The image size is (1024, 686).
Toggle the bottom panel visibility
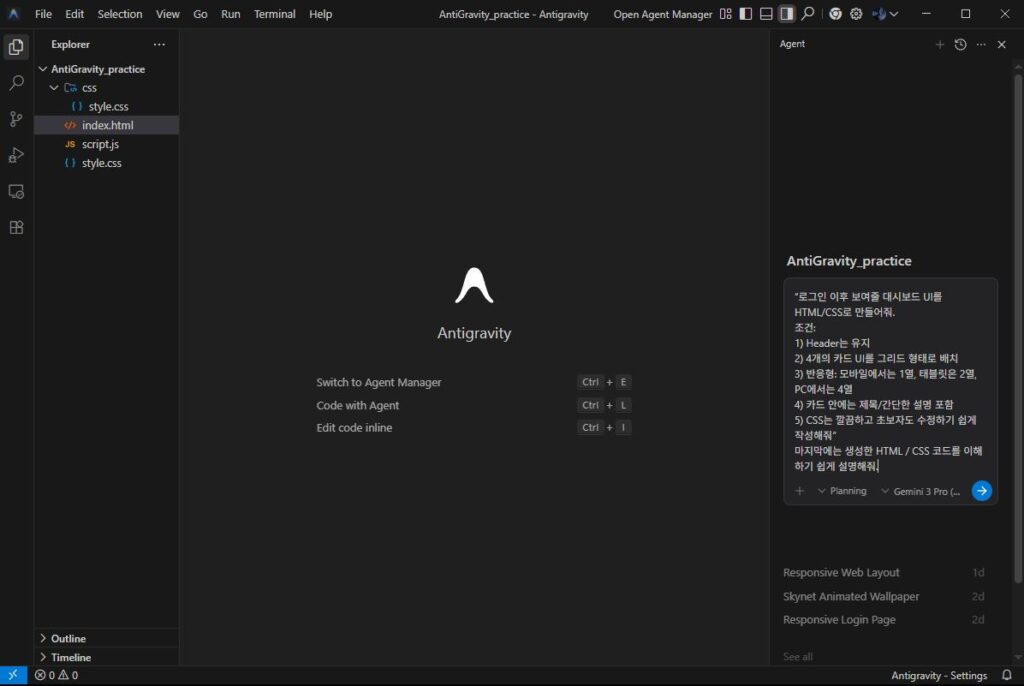[765, 14]
